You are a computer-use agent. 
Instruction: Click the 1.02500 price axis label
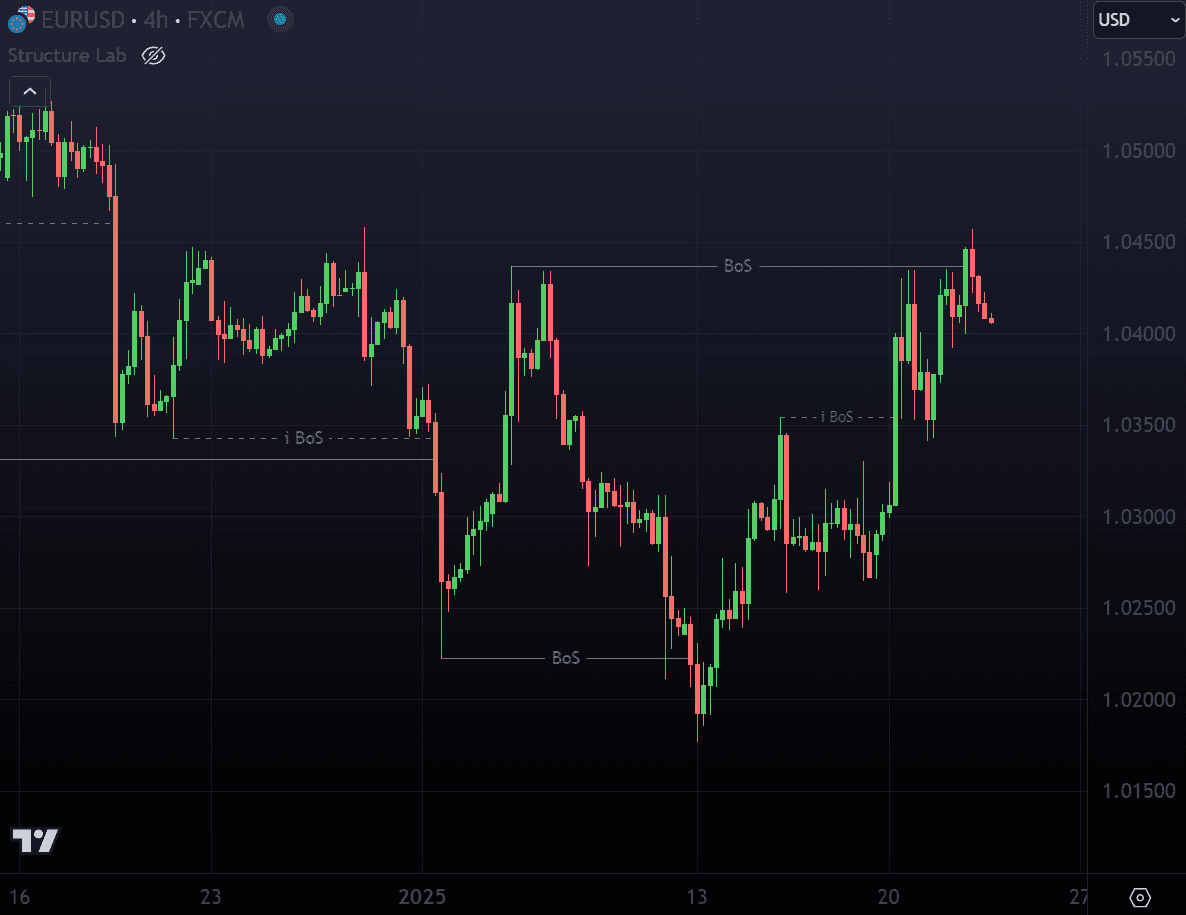tap(1138, 608)
